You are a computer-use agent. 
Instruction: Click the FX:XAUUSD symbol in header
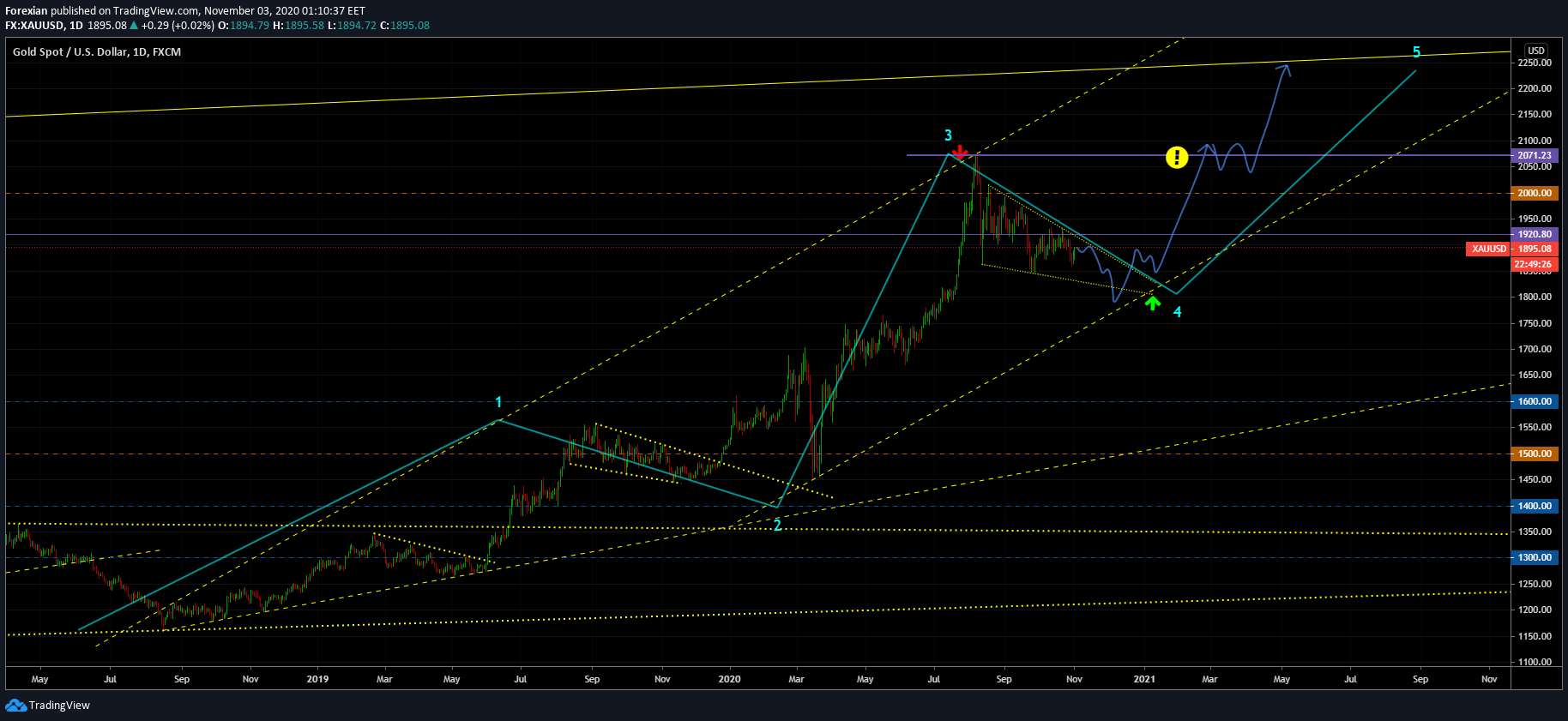35,26
